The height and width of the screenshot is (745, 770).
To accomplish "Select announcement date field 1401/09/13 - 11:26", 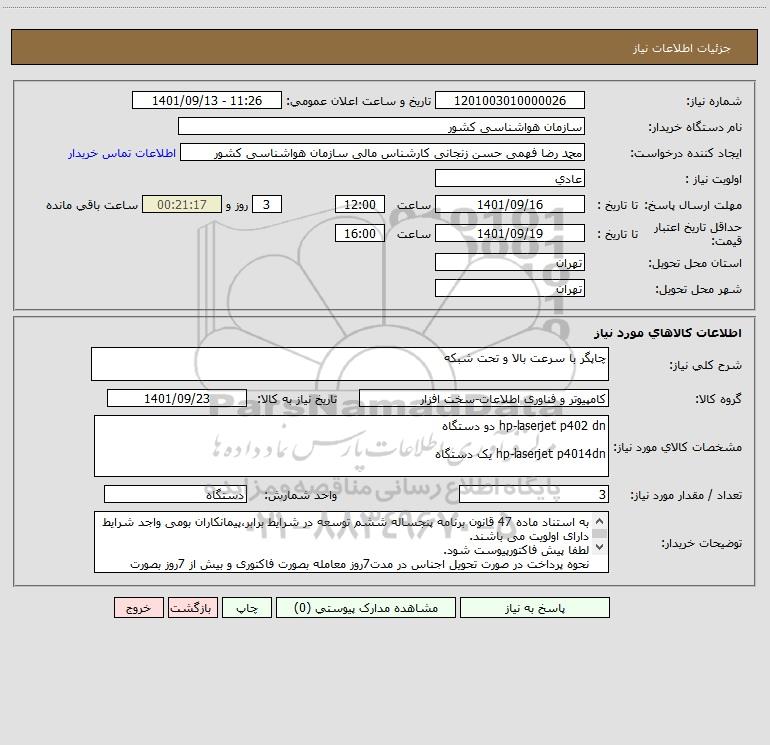I will [207, 100].
